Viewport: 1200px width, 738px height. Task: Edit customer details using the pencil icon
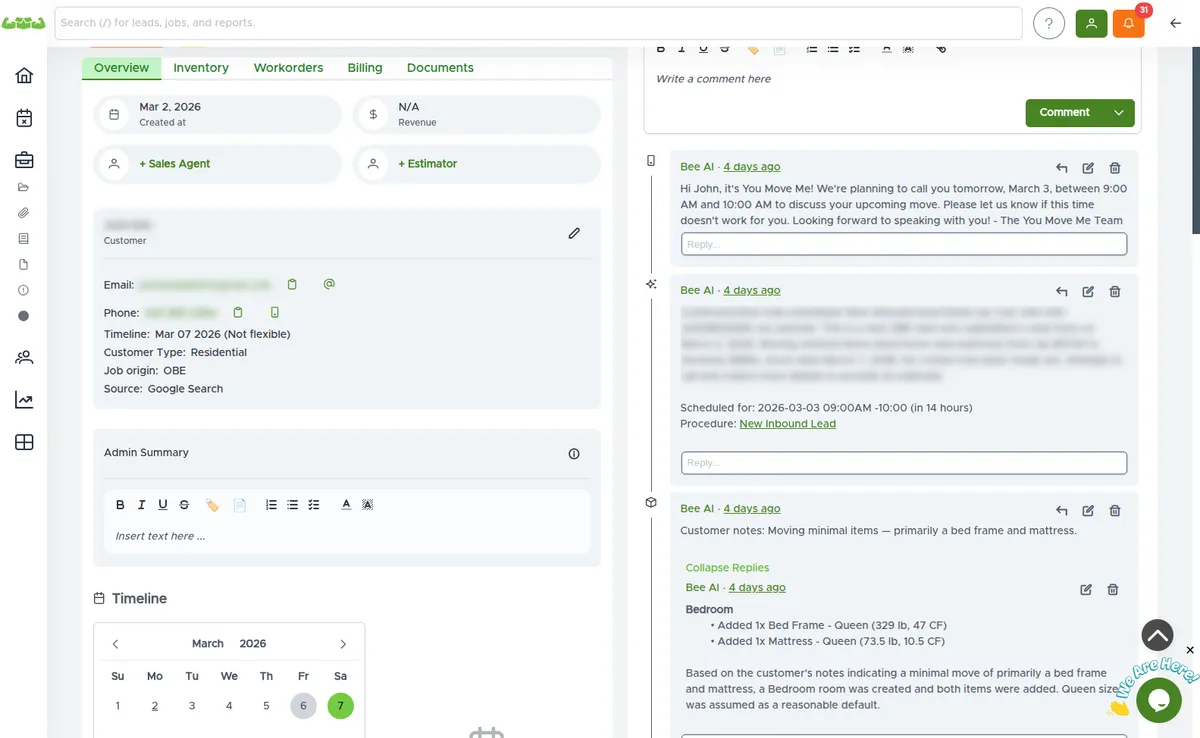[x=574, y=232]
